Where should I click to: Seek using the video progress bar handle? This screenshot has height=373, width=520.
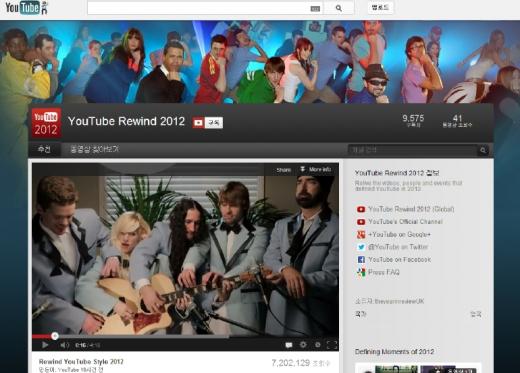(x=55, y=336)
